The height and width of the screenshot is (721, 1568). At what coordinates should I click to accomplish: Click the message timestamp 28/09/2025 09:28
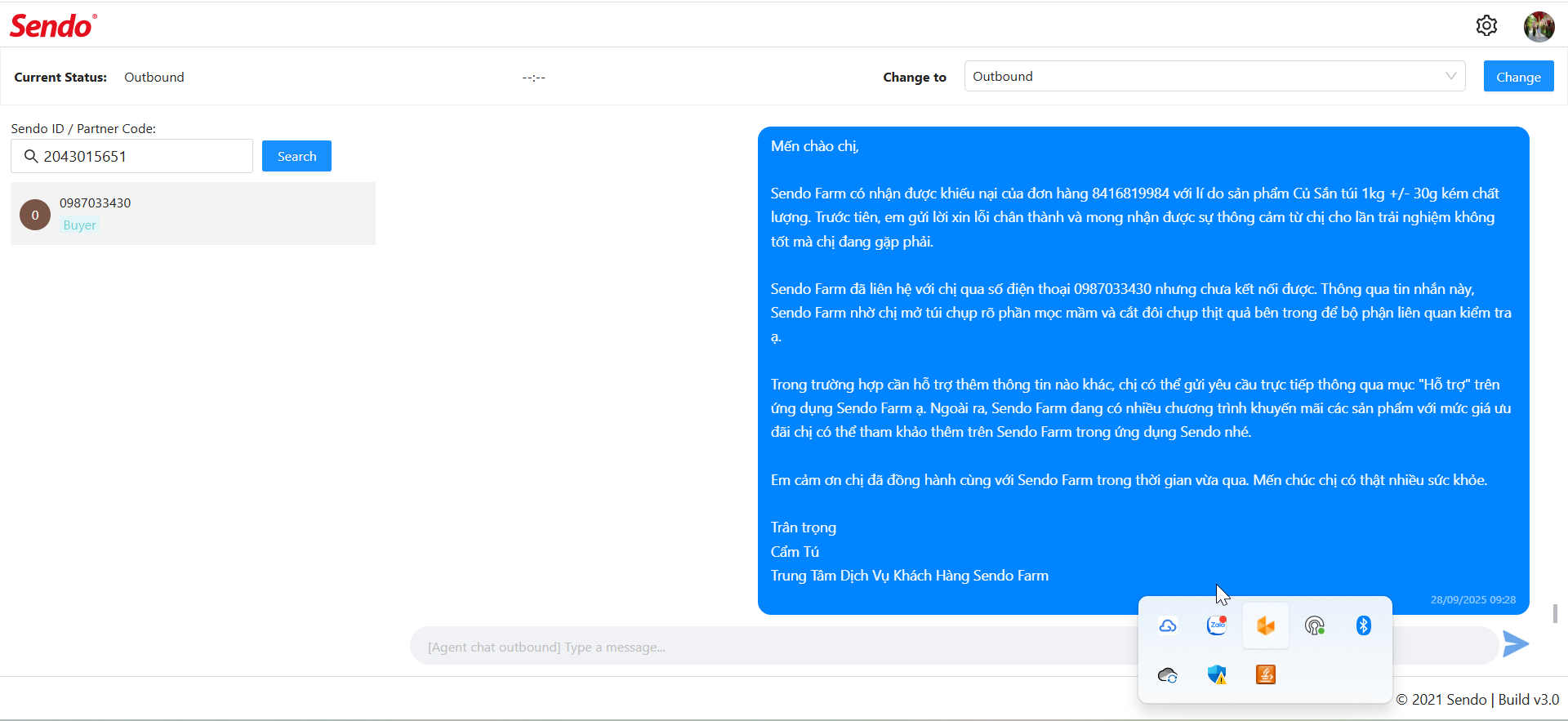[x=1473, y=599]
